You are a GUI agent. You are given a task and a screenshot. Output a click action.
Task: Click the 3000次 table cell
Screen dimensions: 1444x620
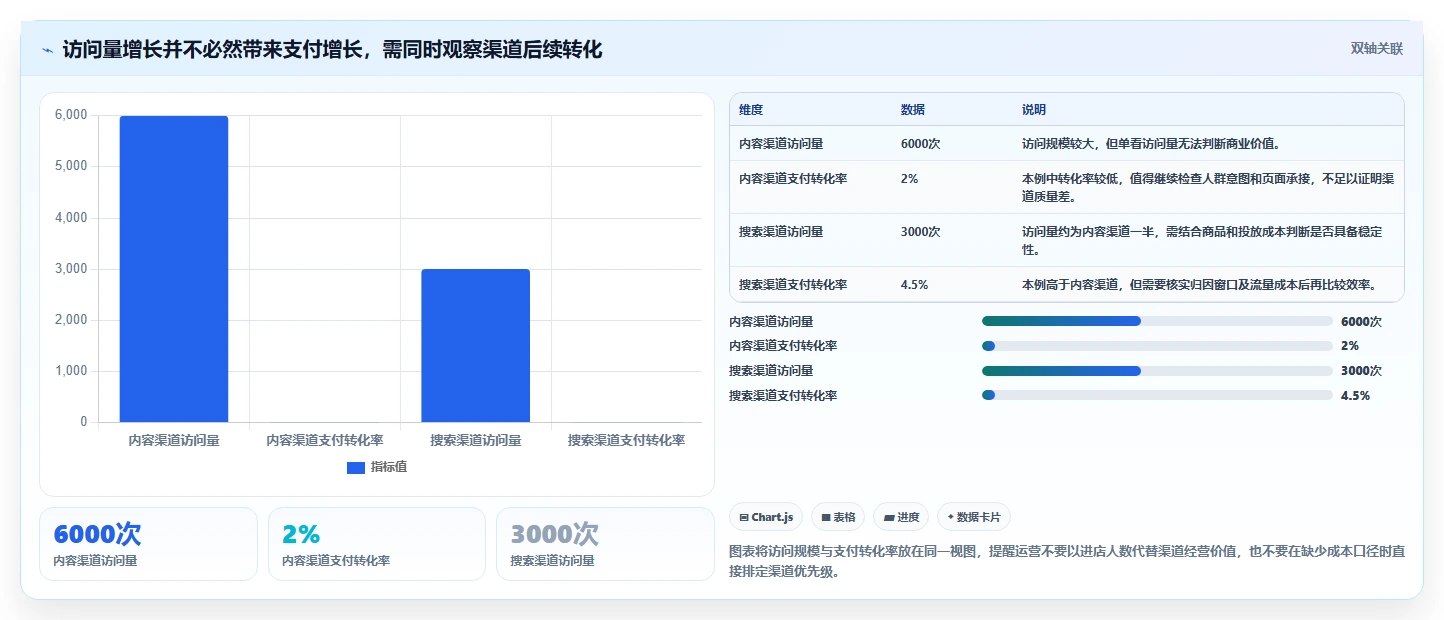click(920, 232)
